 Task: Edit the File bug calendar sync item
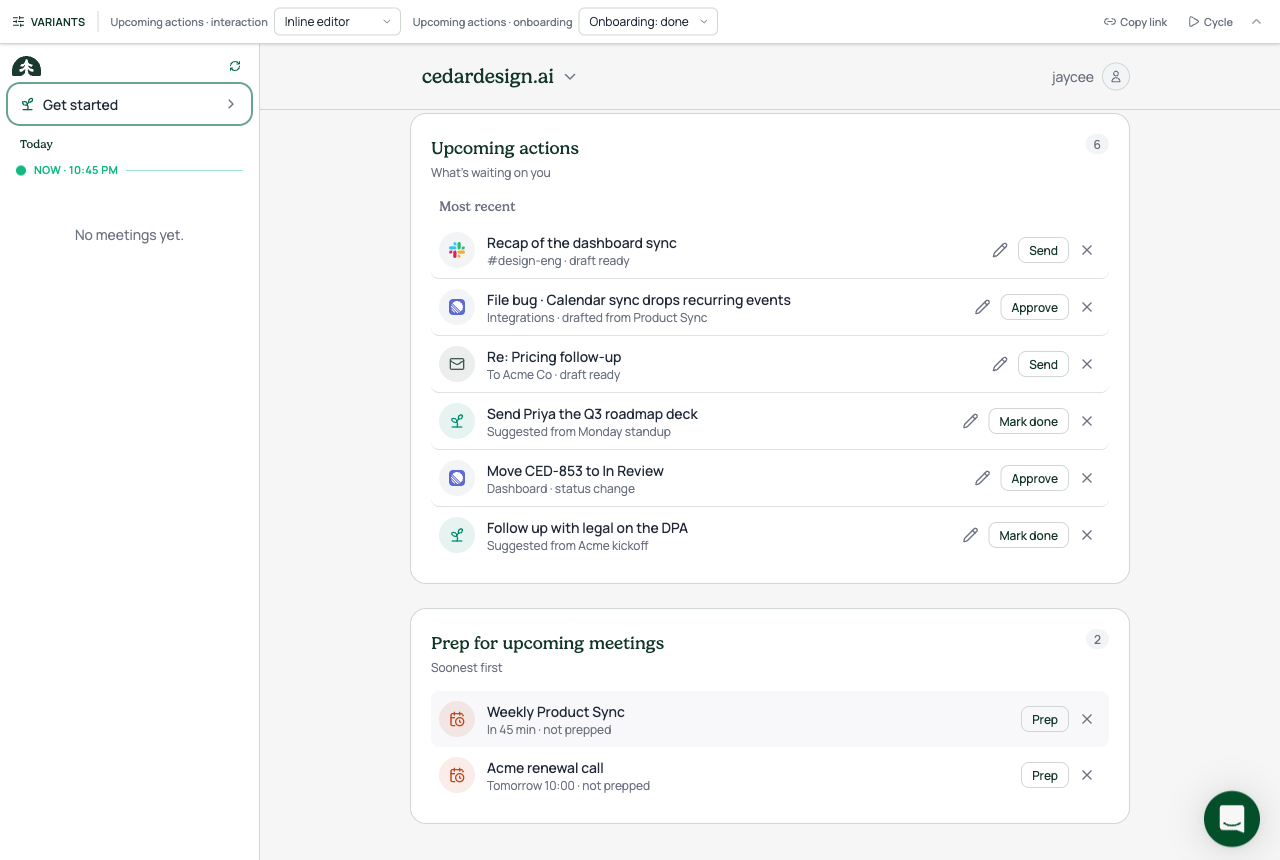click(x=982, y=307)
